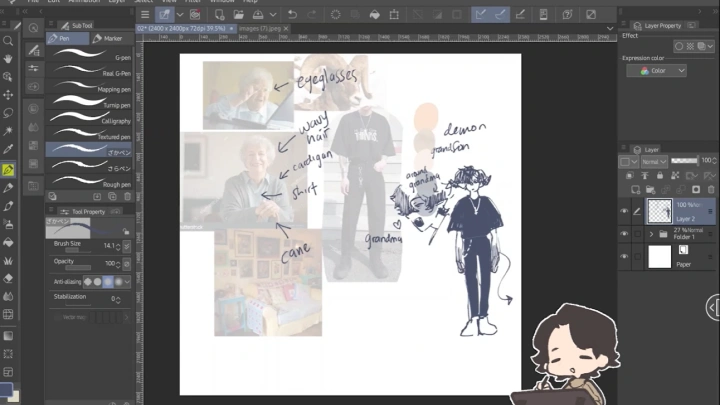Toggle Snap to Special Ruler in command bar
720x405 pixels.
coord(500,15)
